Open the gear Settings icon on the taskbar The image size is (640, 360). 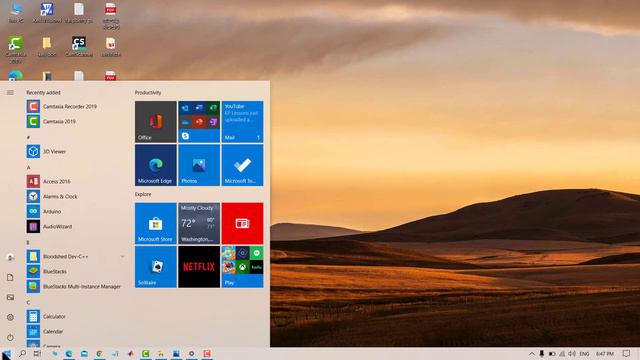(x=191, y=353)
